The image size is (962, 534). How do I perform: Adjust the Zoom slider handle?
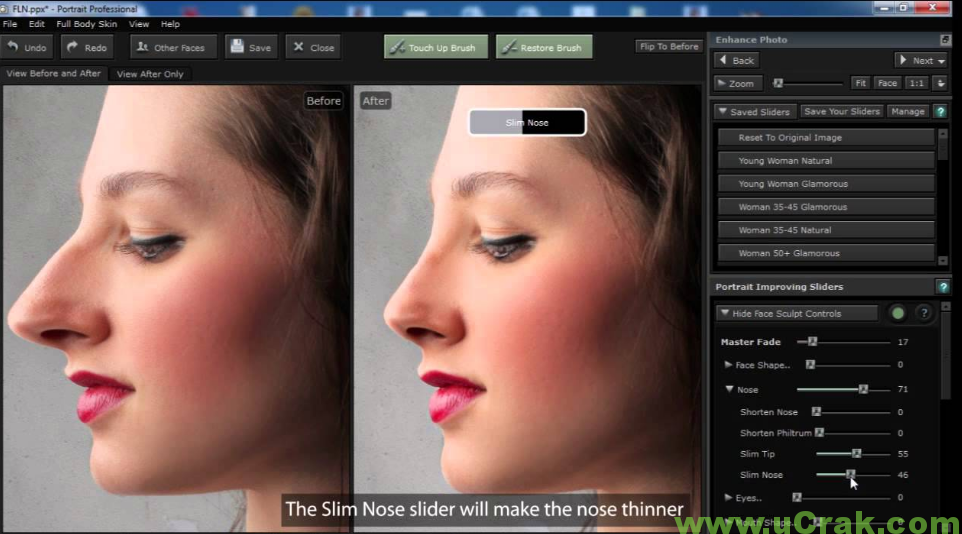pyautogui.click(x=778, y=83)
